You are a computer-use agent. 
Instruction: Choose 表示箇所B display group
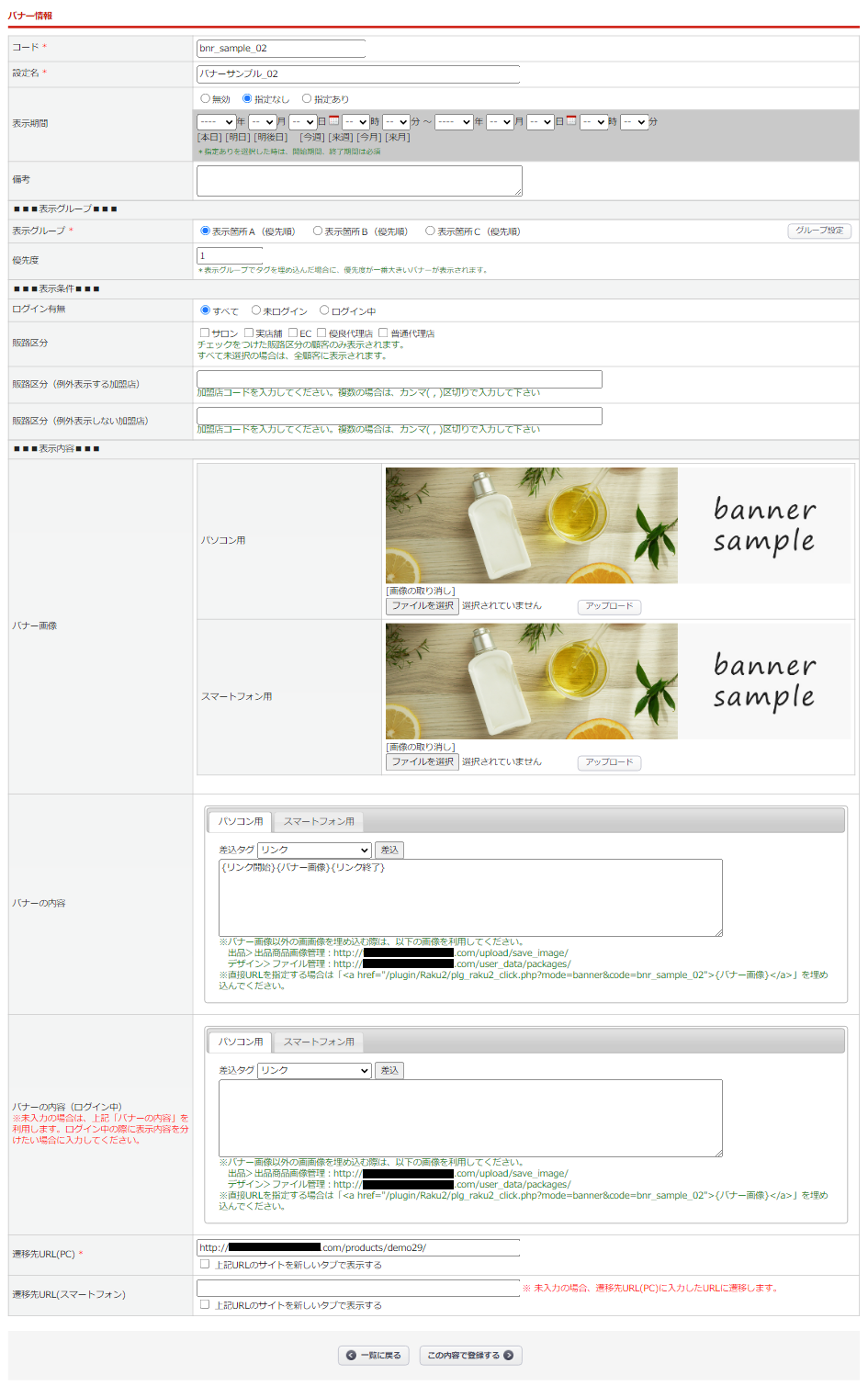(x=318, y=231)
